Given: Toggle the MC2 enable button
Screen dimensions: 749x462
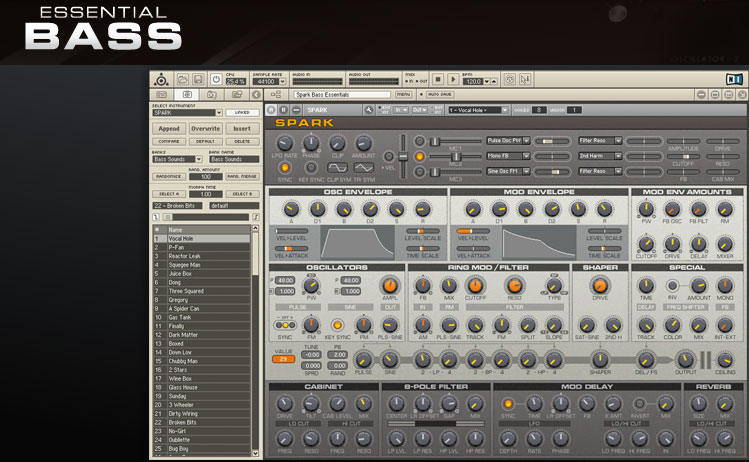Looking at the screenshot, I should [419, 156].
